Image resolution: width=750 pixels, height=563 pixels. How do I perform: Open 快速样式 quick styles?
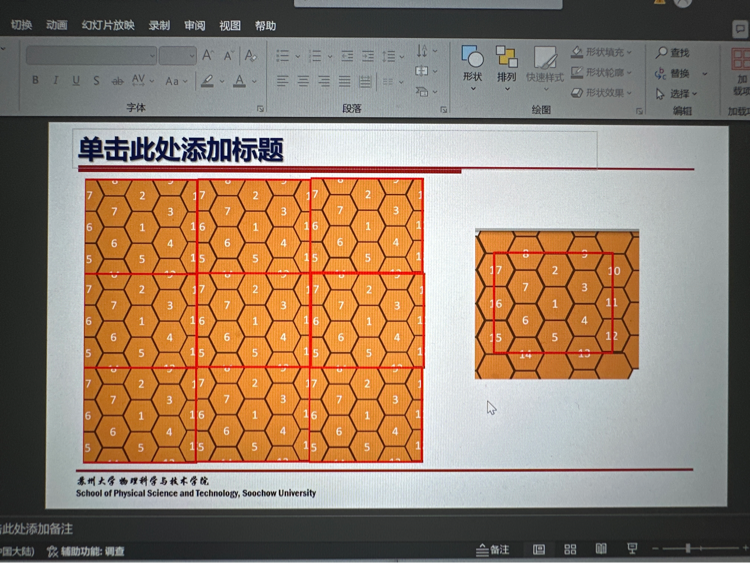[545, 62]
